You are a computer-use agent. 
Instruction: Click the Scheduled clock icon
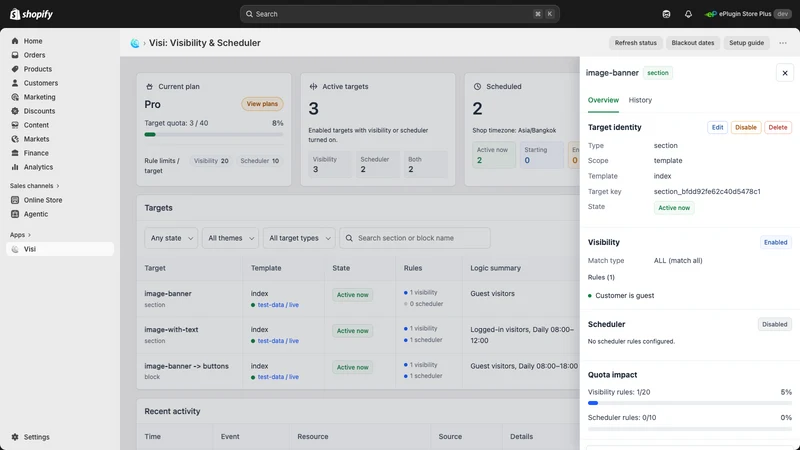click(x=478, y=87)
